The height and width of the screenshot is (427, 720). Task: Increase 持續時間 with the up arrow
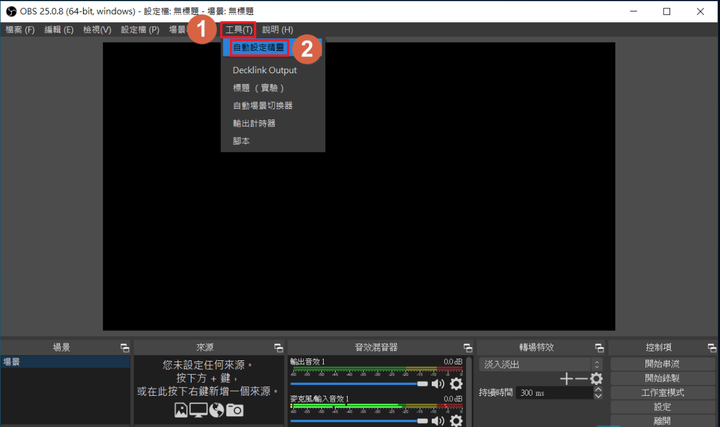click(598, 390)
